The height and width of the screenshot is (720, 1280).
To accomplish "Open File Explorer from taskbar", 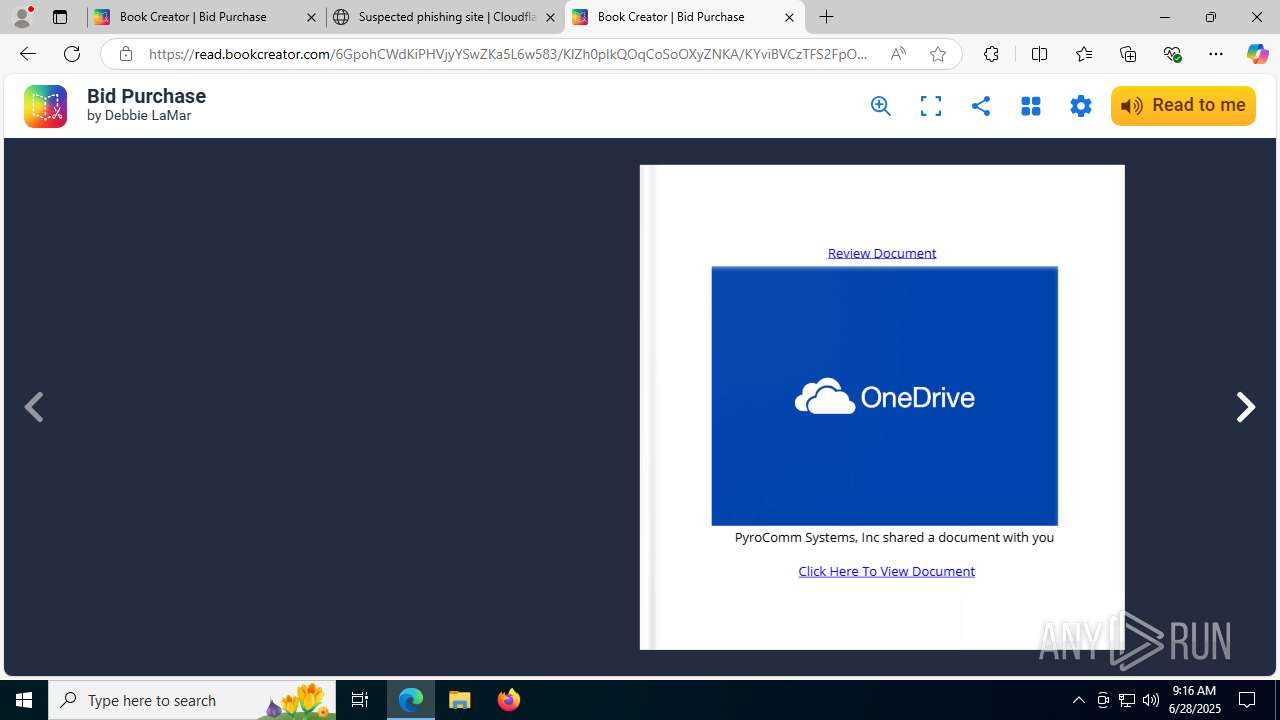I will (x=460, y=700).
